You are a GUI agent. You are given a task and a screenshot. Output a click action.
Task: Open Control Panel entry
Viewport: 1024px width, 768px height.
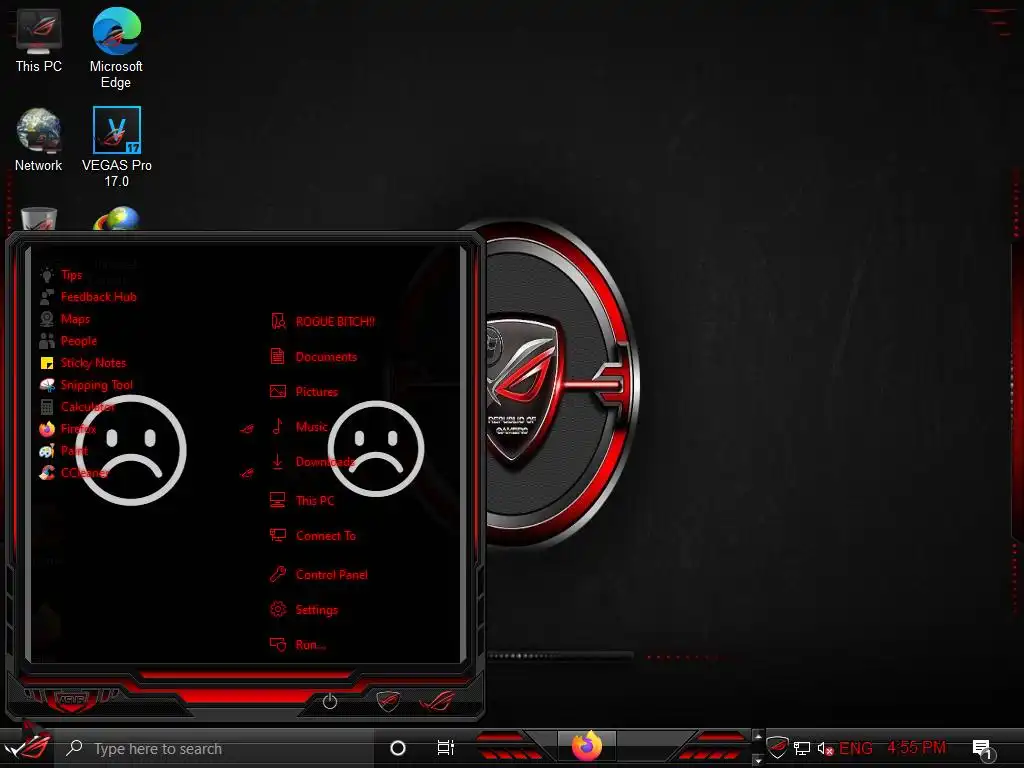(331, 575)
